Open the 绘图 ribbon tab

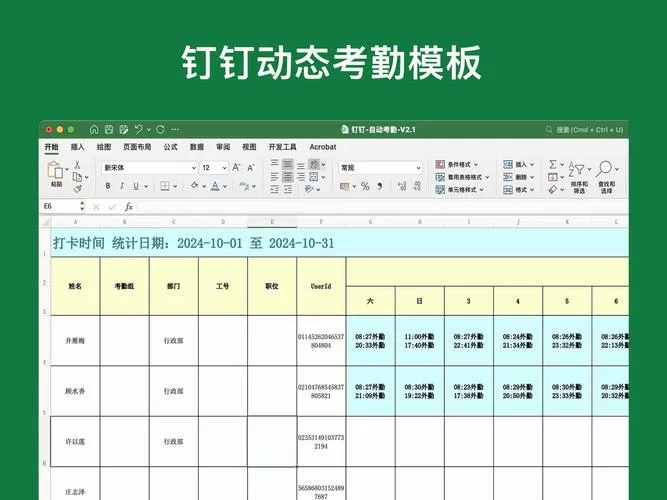point(104,147)
